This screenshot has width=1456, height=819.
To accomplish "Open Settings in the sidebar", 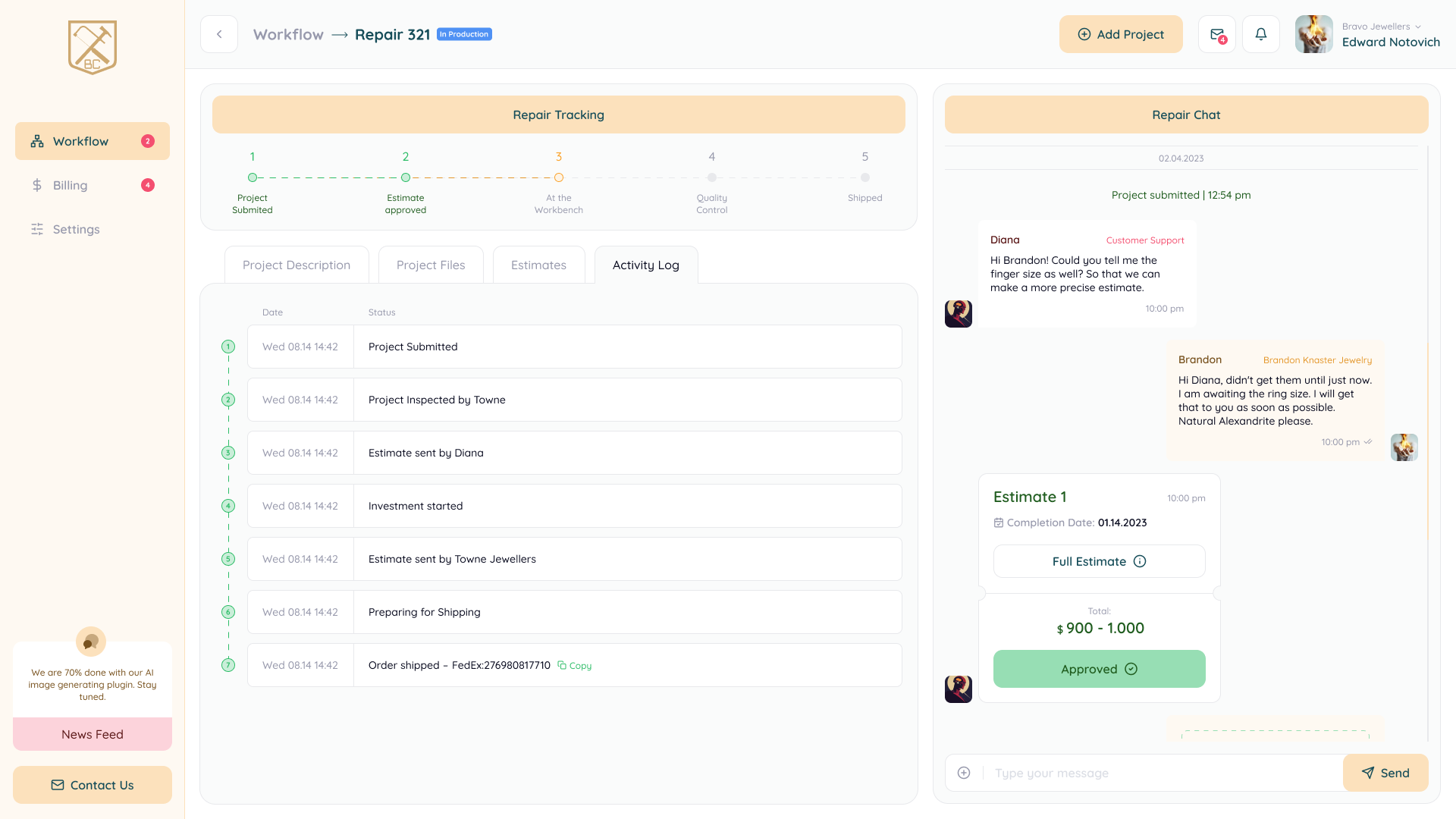I will pyautogui.click(x=76, y=229).
